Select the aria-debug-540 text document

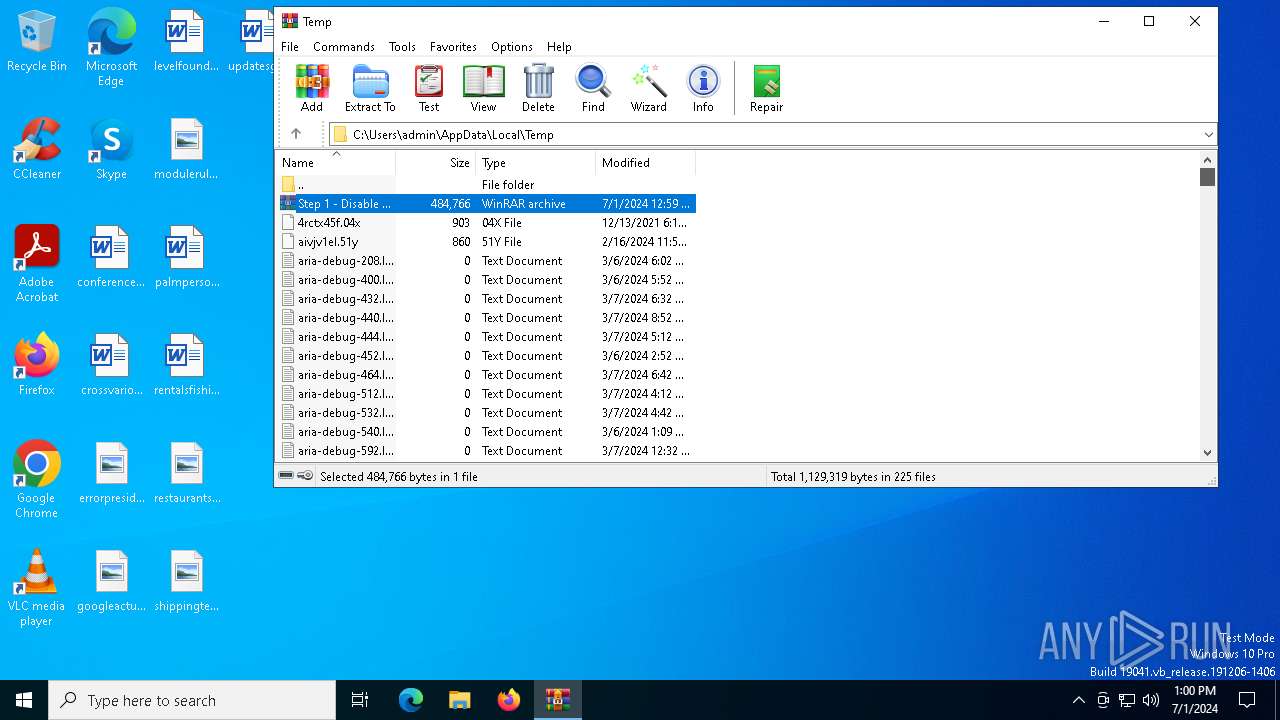click(x=486, y=431)
